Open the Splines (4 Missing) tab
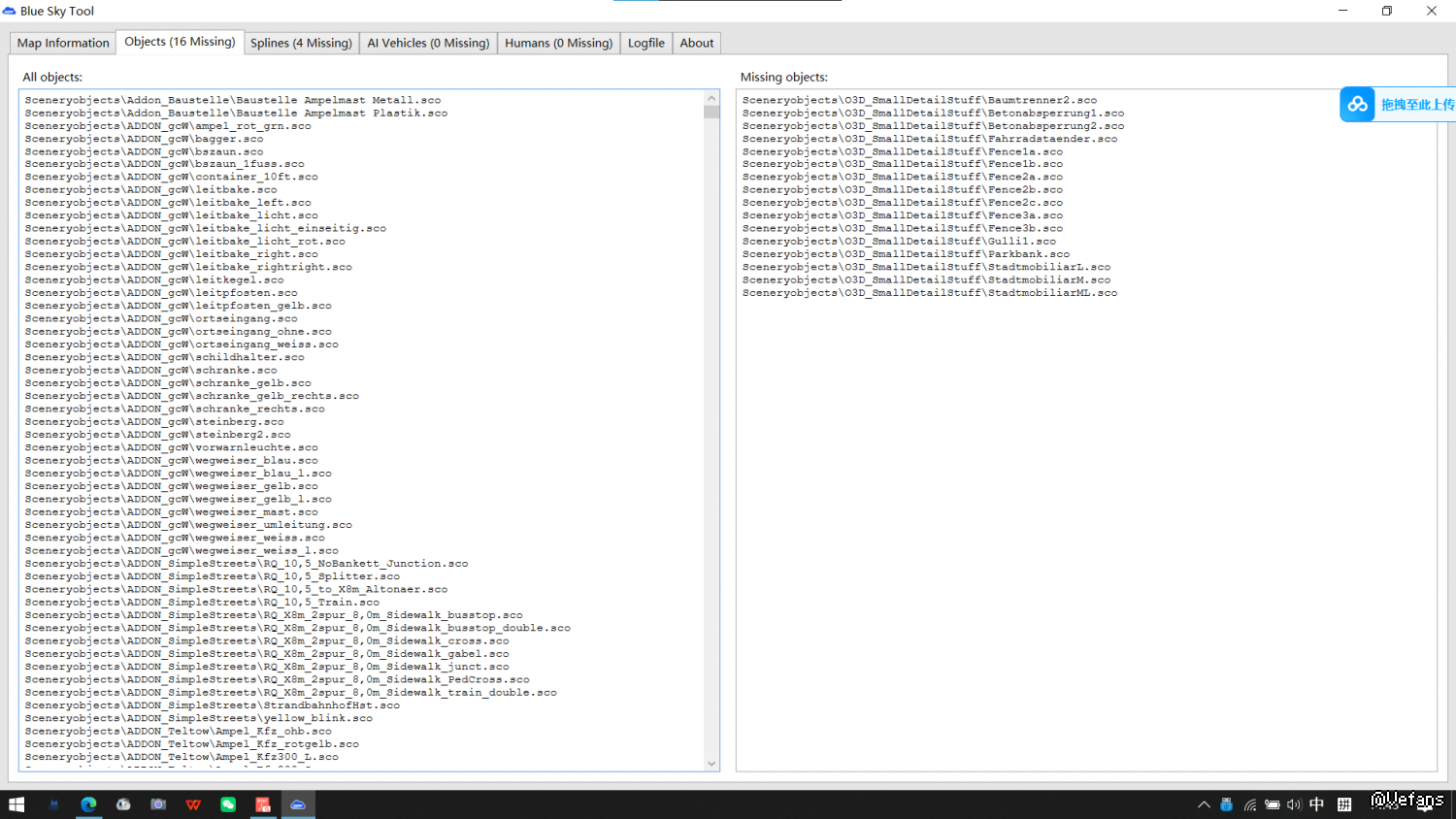Screen dimensions: 1456x819 (x=301, y=43)
